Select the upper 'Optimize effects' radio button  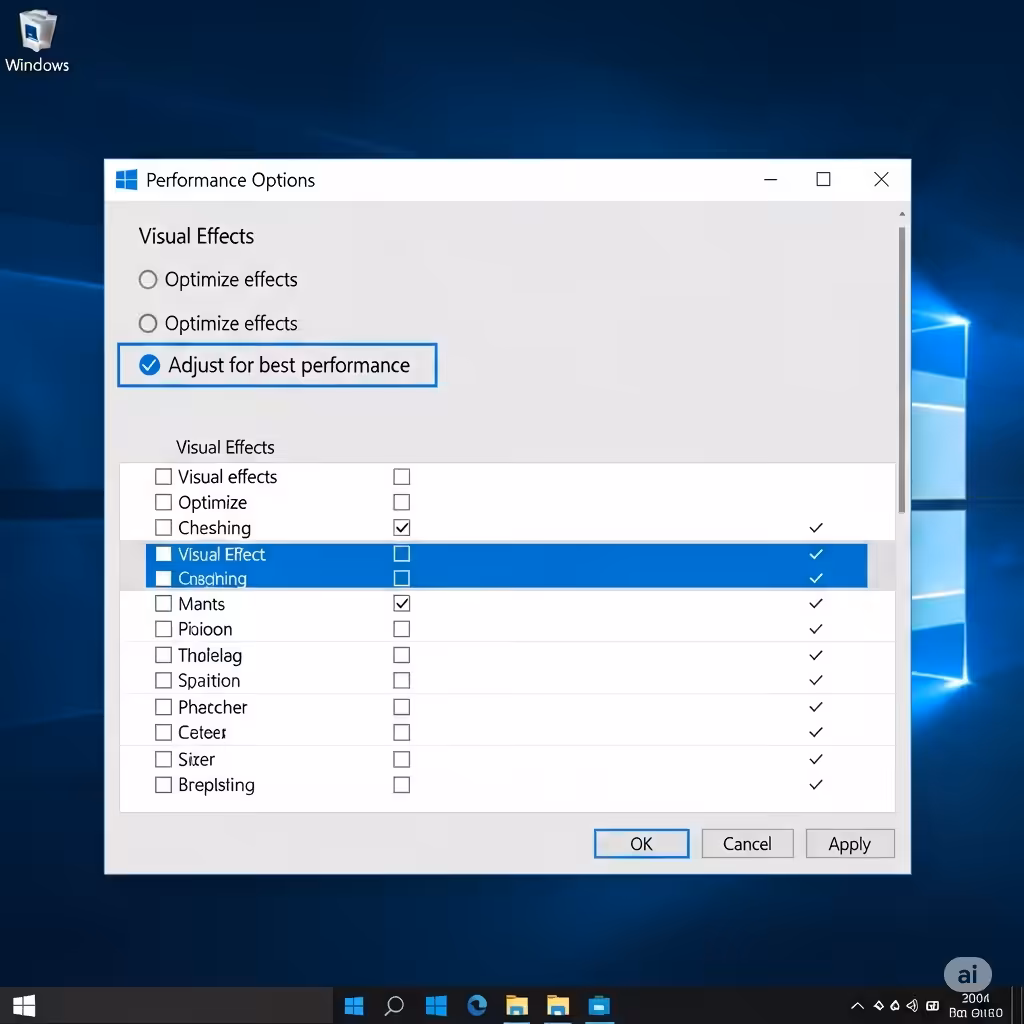pos(148,280)
